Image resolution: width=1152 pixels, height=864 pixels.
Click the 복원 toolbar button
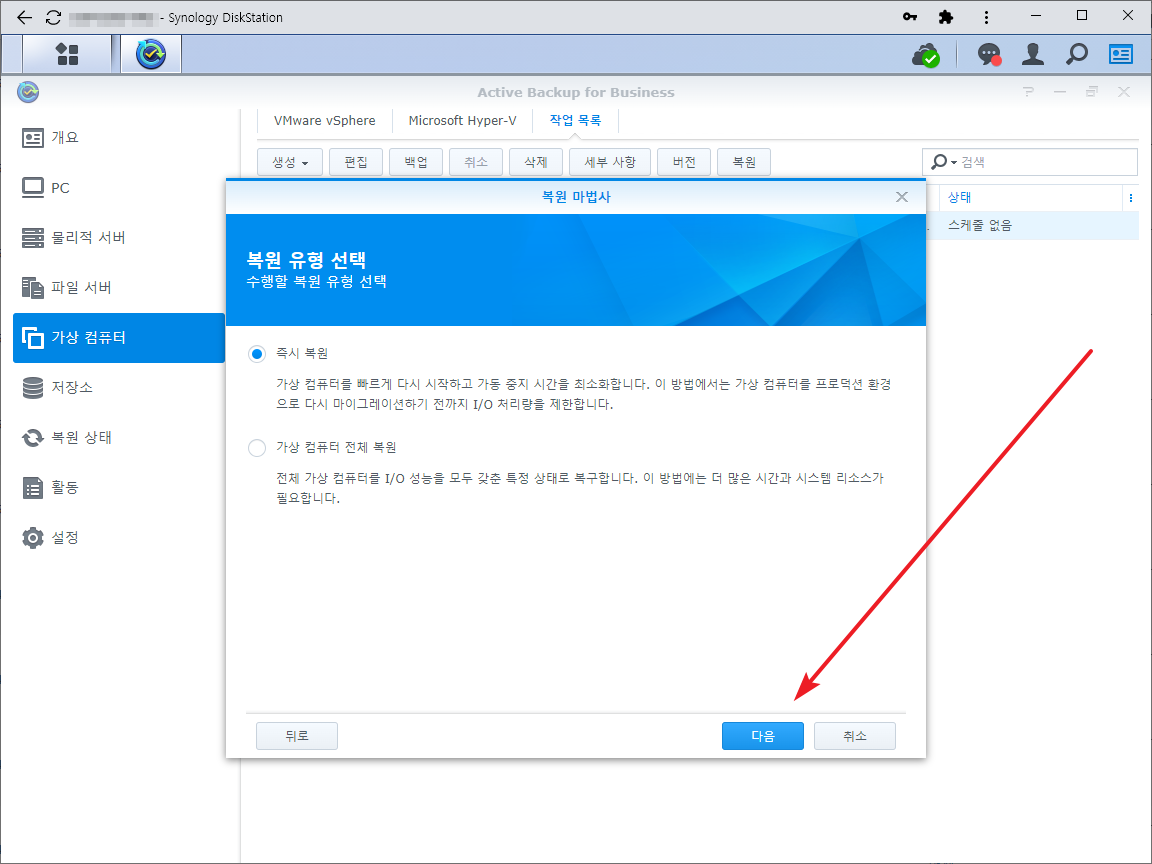[744, 162]
